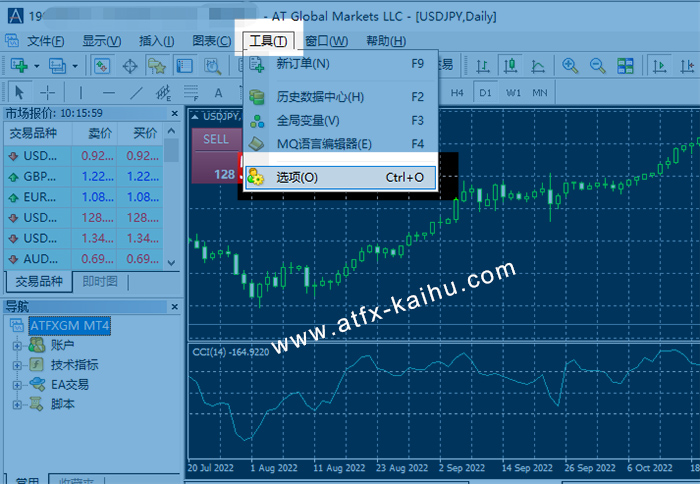Toggle the Navigator star-folder icon
Image resolution: width=700 pixels, height=484 pixels.
click(x=157, y=66)
